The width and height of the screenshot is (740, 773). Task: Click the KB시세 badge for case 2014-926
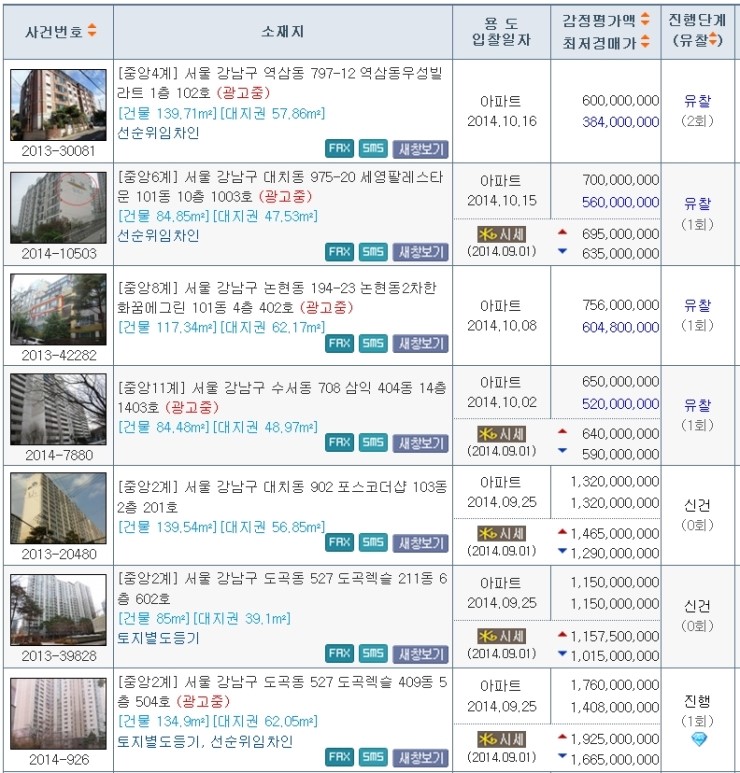click(x=501, y=739)
